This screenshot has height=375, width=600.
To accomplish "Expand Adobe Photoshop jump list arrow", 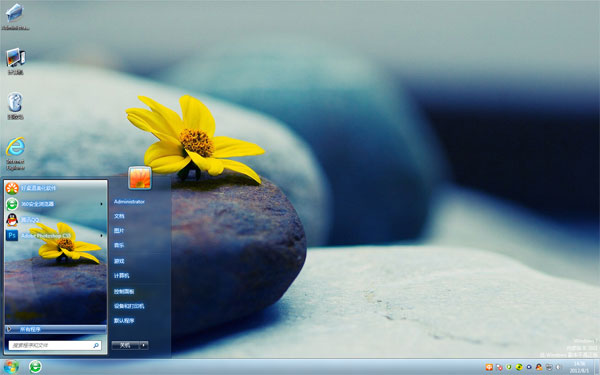I will pyautogui.click(x=101, y=235).
